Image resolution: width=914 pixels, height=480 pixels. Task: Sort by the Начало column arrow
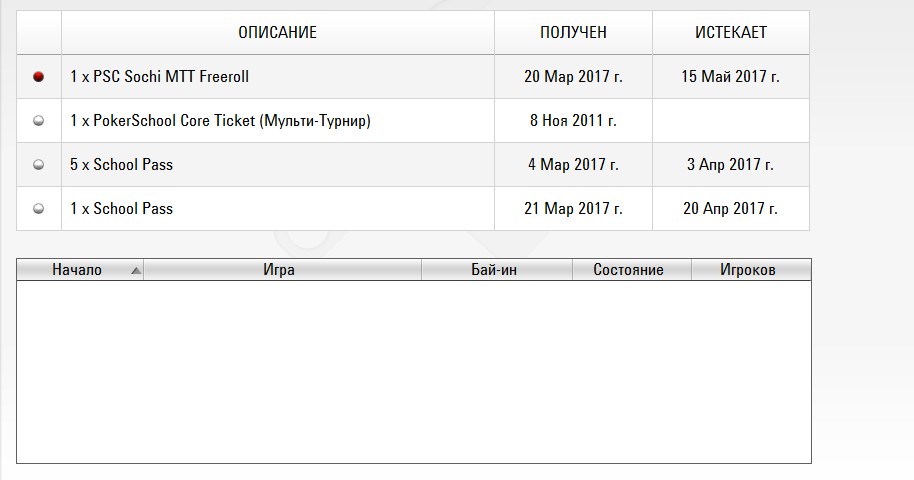point(136,271)
